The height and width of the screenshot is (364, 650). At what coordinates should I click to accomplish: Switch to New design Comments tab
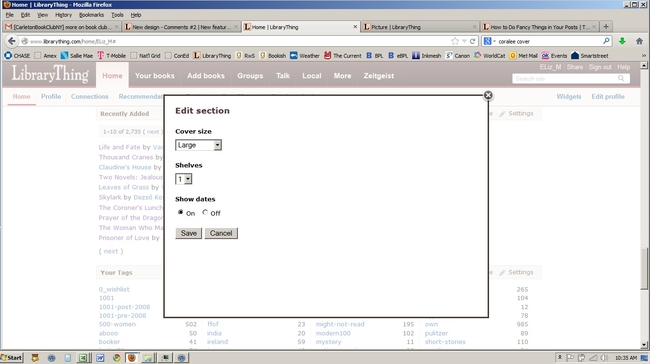[x=181, y=27]
